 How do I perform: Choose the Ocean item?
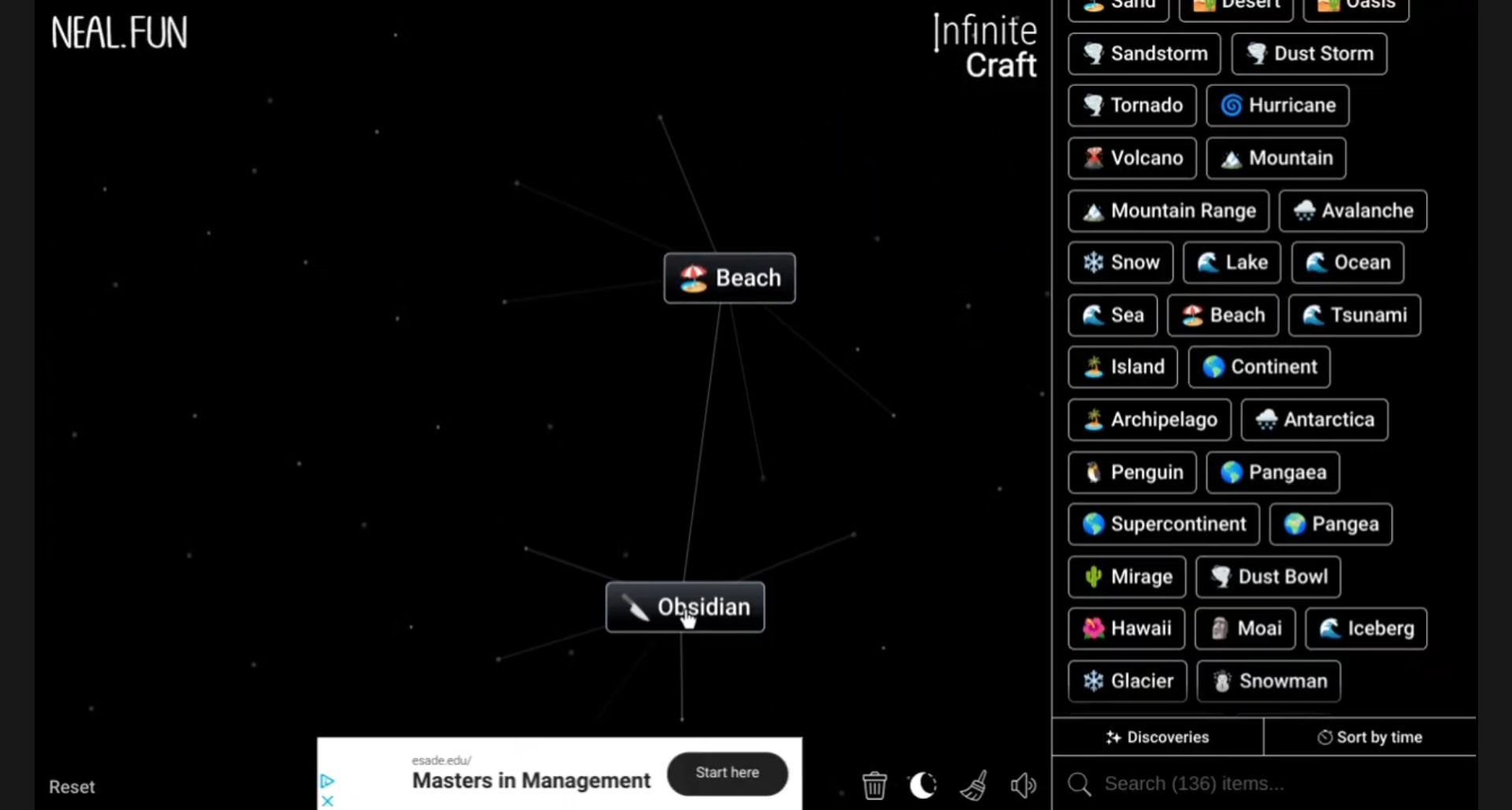[x=1347, y=262]
